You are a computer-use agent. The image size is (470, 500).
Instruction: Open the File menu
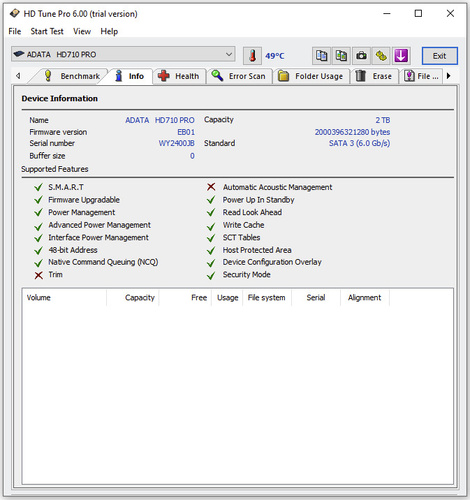click(15, 31)
